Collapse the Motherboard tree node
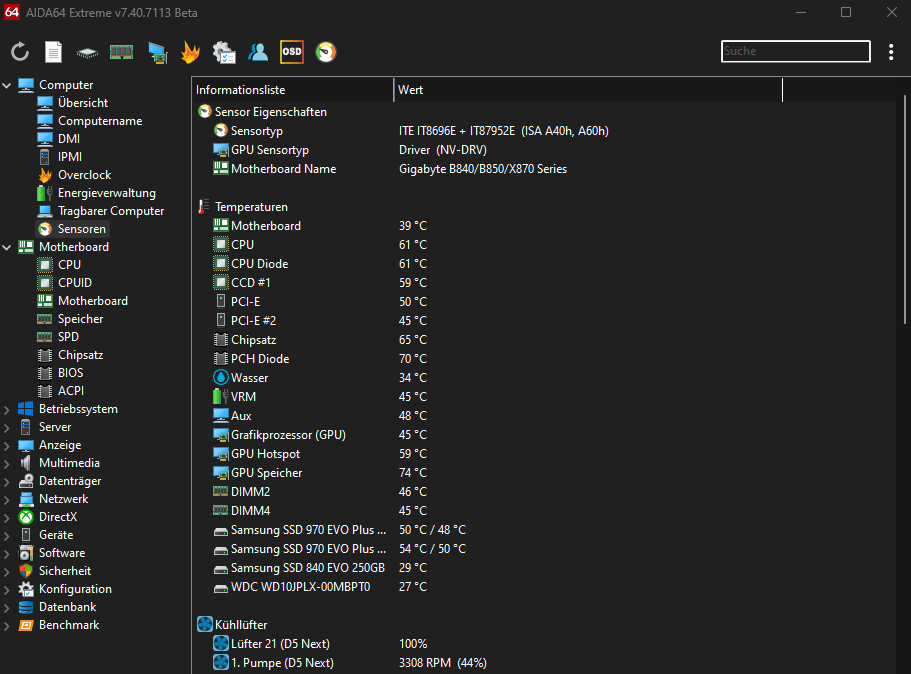The height and width of the screenshot is (674, 911). (x=7, y=248)
